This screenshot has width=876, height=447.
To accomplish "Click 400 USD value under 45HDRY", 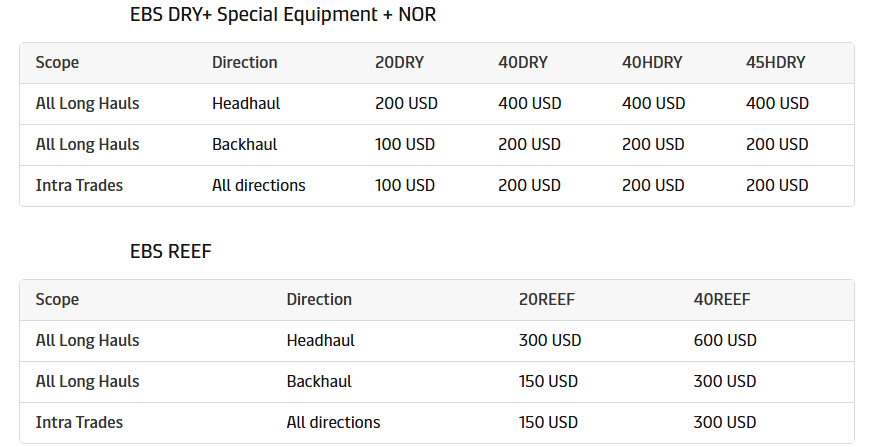I will point(777,103).
